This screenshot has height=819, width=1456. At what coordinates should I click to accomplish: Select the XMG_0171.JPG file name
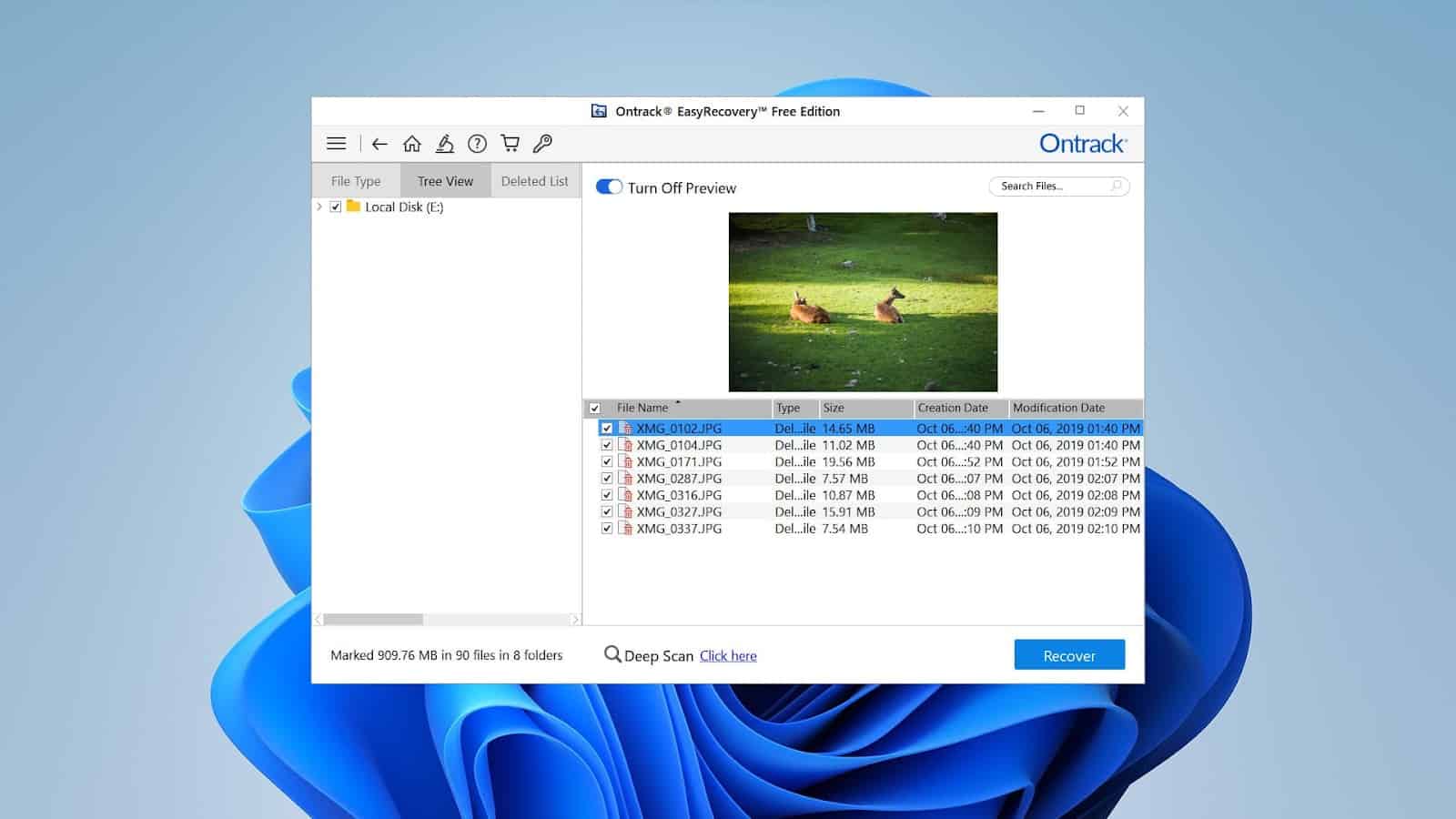point(679,461)
